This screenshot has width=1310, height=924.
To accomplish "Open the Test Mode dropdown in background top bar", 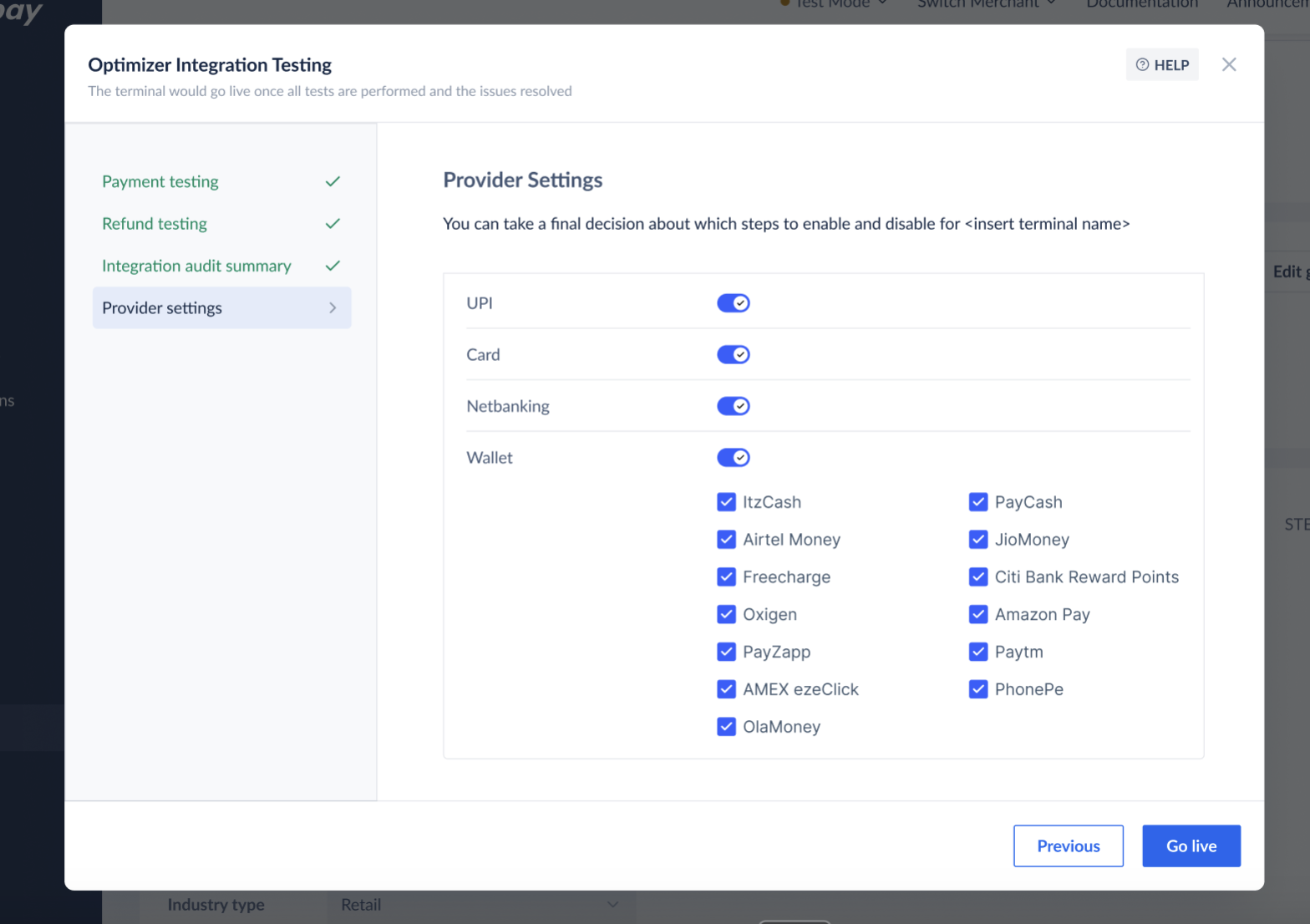I will pyautogui.click(x=834, y=4).
